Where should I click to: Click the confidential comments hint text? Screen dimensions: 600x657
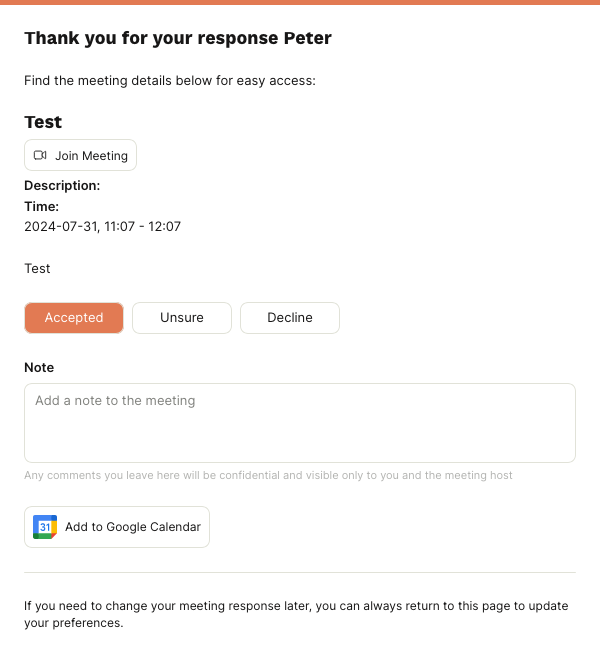tap(268, 475)
